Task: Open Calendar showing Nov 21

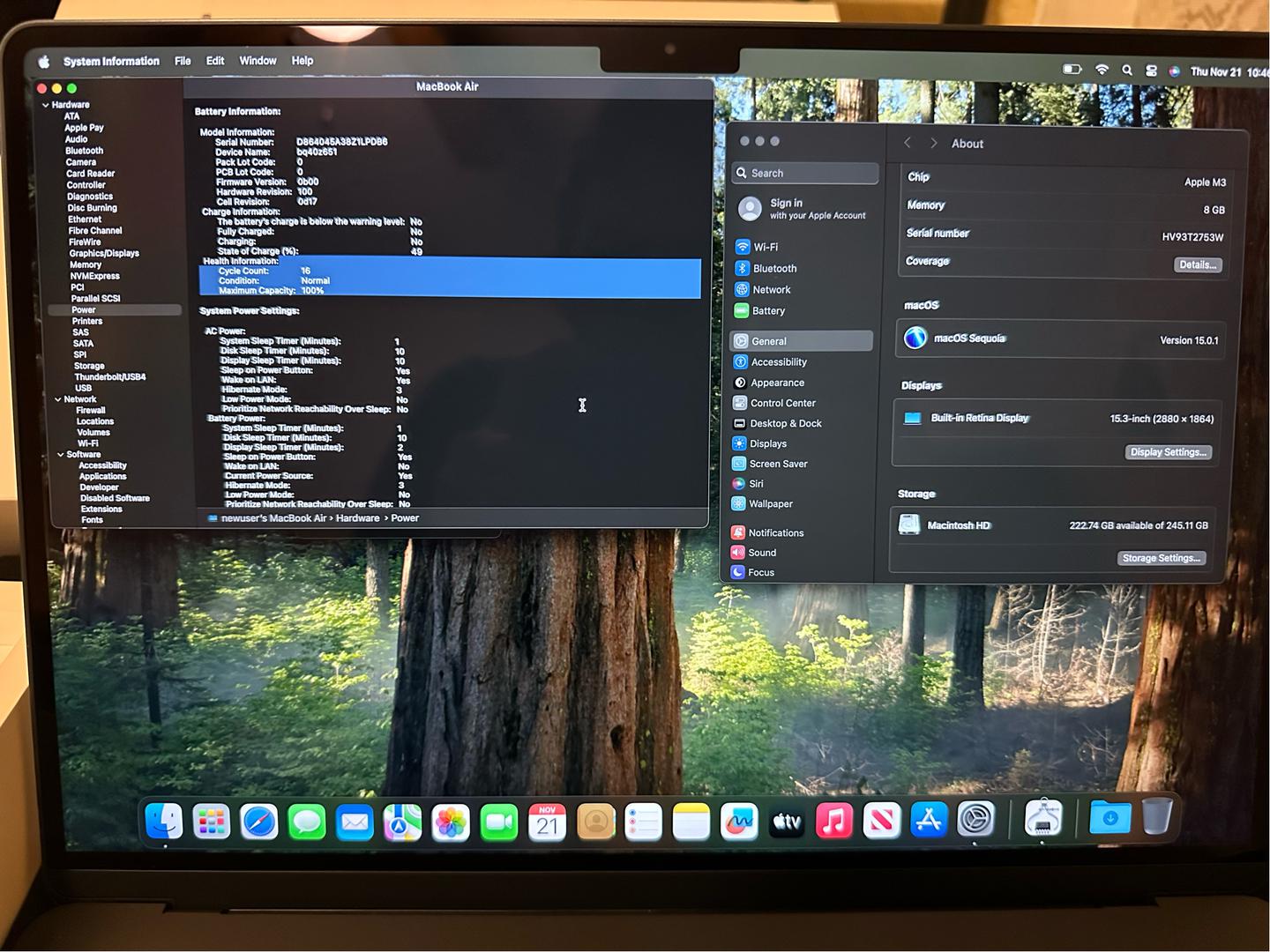Action: [547, 822]
